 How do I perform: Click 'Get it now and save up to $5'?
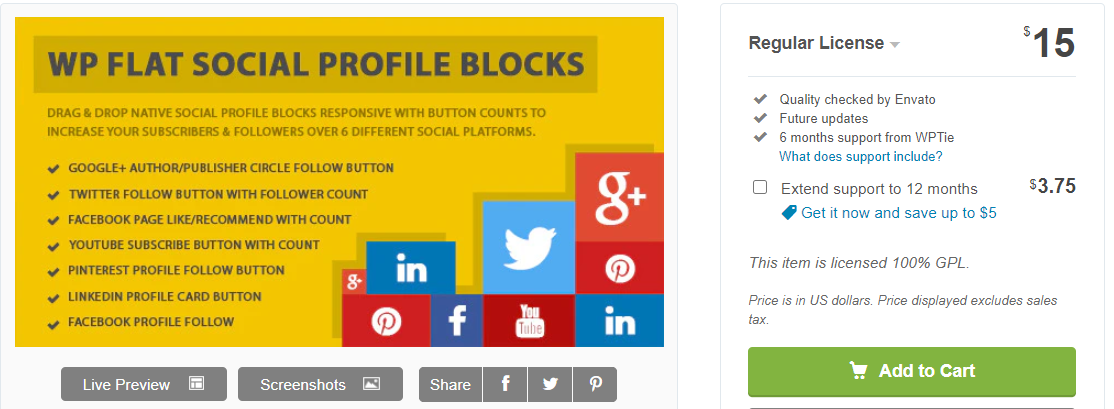click(x=899, y=212)
